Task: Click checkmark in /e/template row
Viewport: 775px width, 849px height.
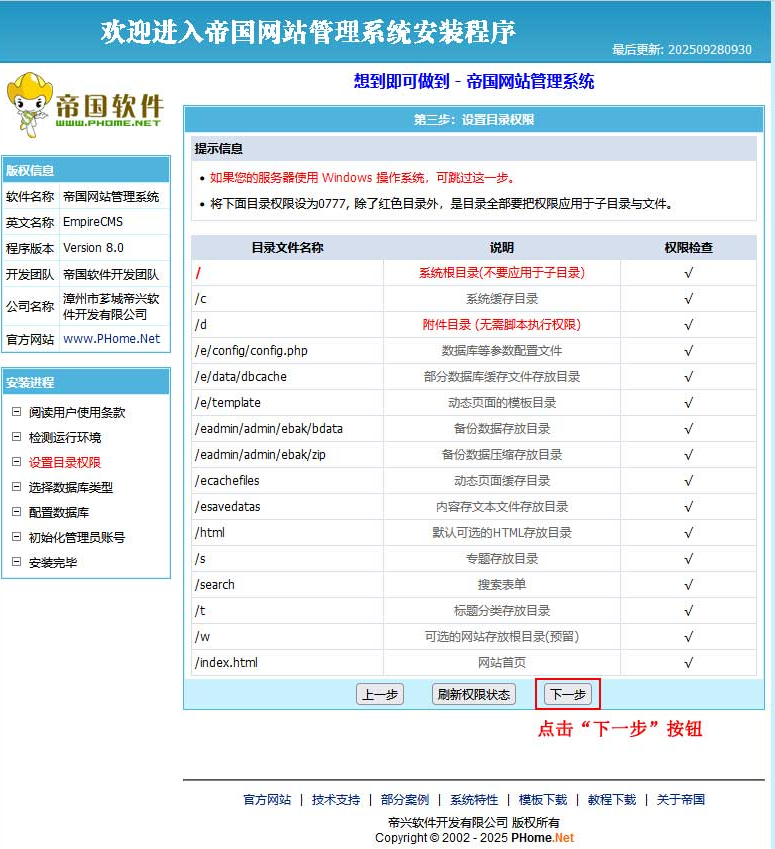Action: click(x=688, y=403)
